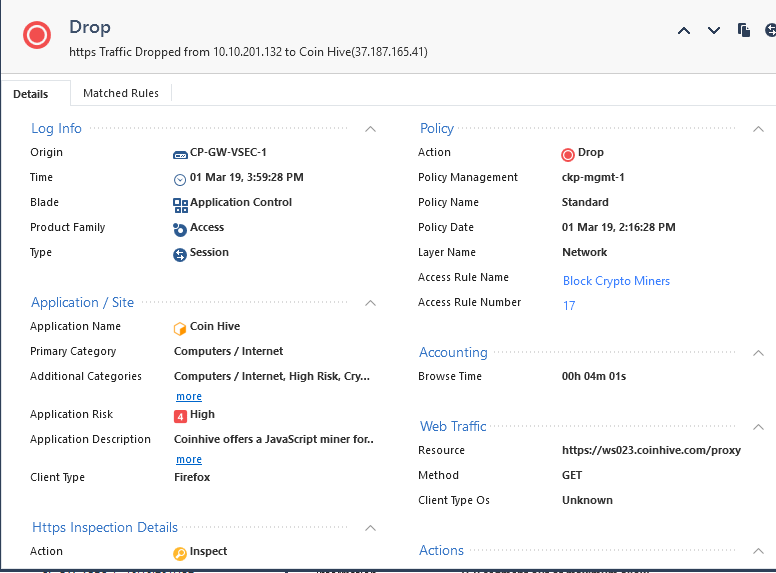Image resolution: width=776 pixels, height=573 pixels.
Task: Select the Application Control blade value
Action: (241, 202)
